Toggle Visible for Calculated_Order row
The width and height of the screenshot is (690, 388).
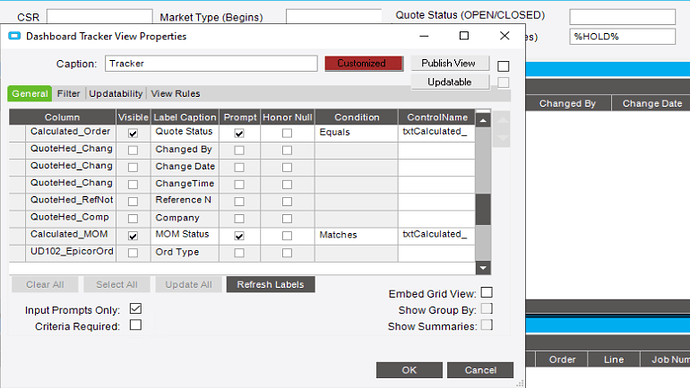point(132,133)
